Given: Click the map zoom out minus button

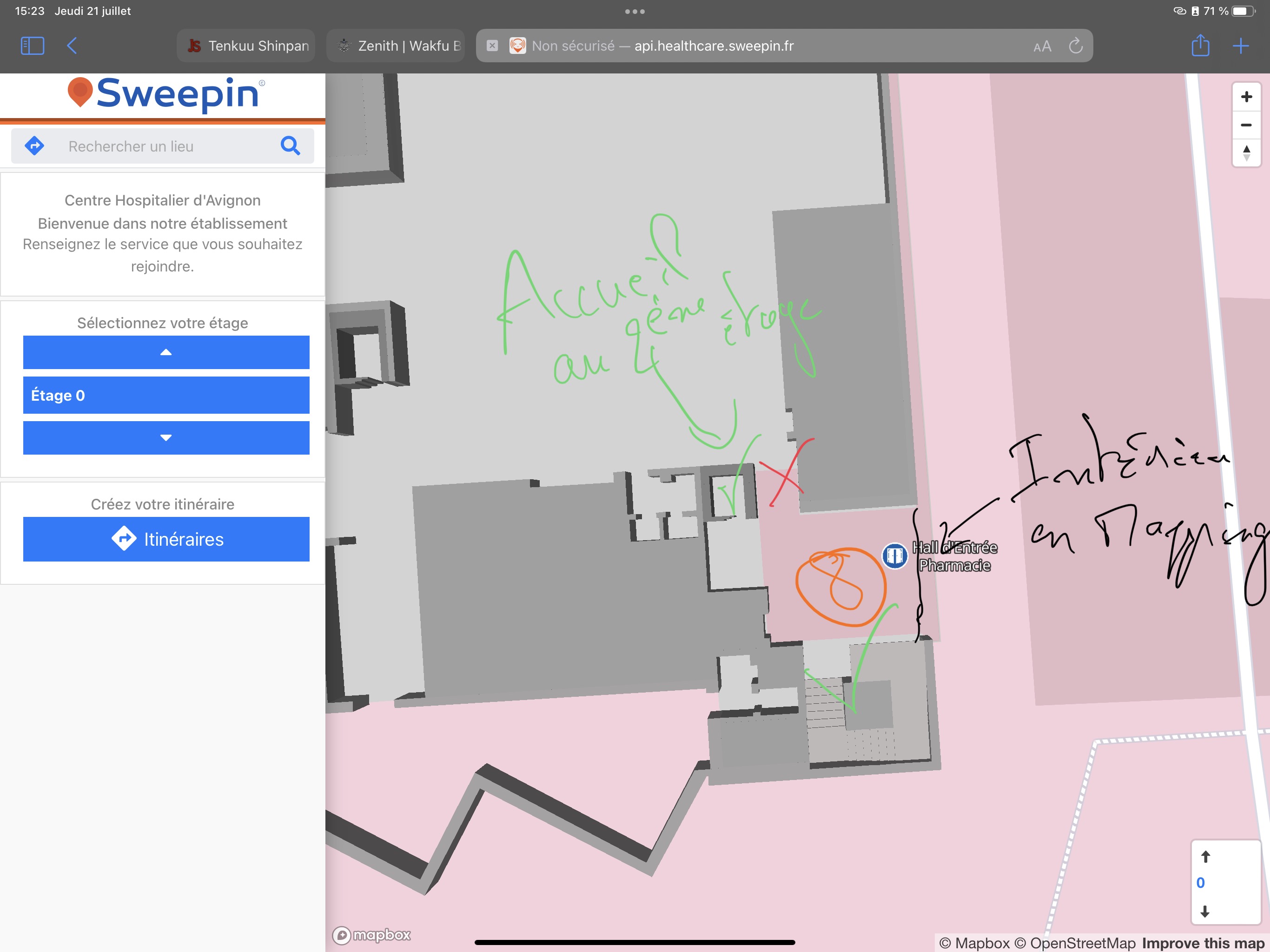Looking at the screenshot, I should 1246,125.
